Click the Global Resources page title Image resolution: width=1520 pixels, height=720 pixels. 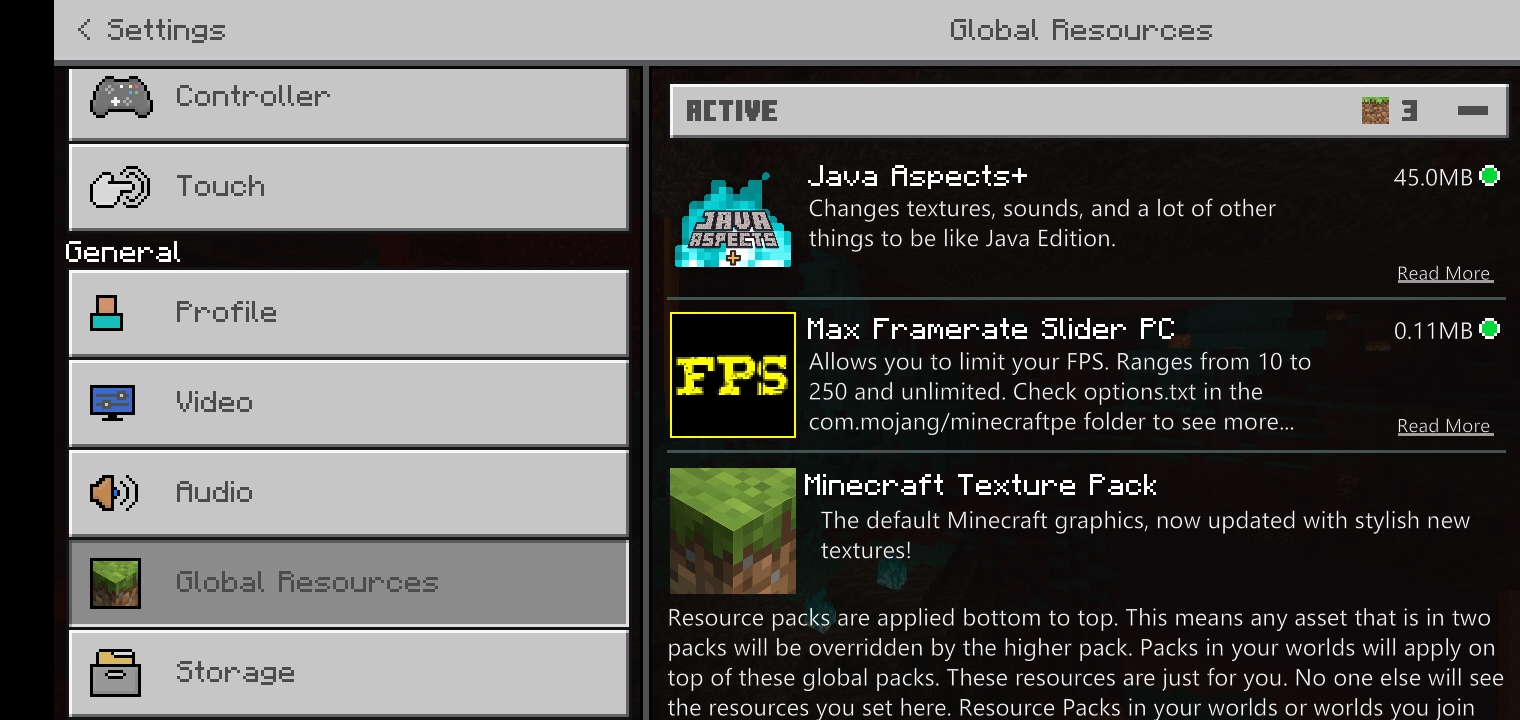pos(1081,30)
